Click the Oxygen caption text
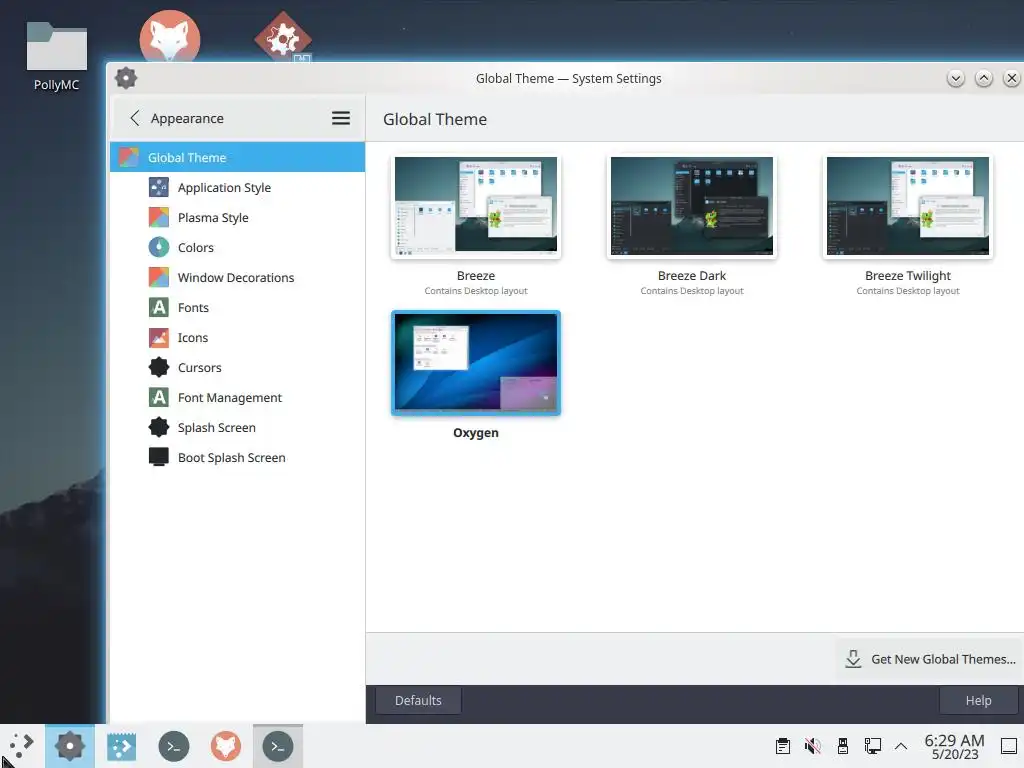The height and width of the screenshot is (768, 1024). point(476,433)
